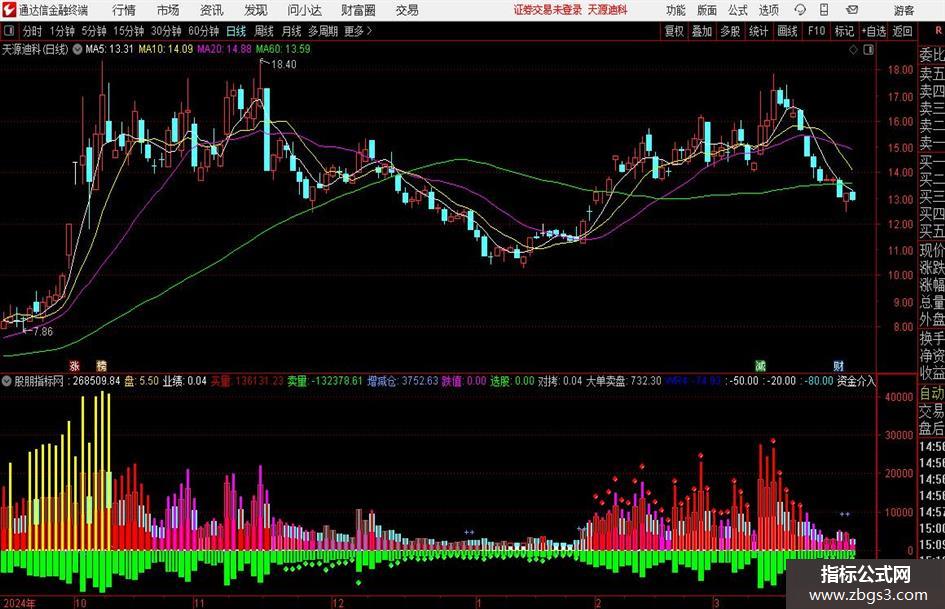The image size is (945, 609).
Task: Open the 版面 menu
Action: [x=707, y=10]
